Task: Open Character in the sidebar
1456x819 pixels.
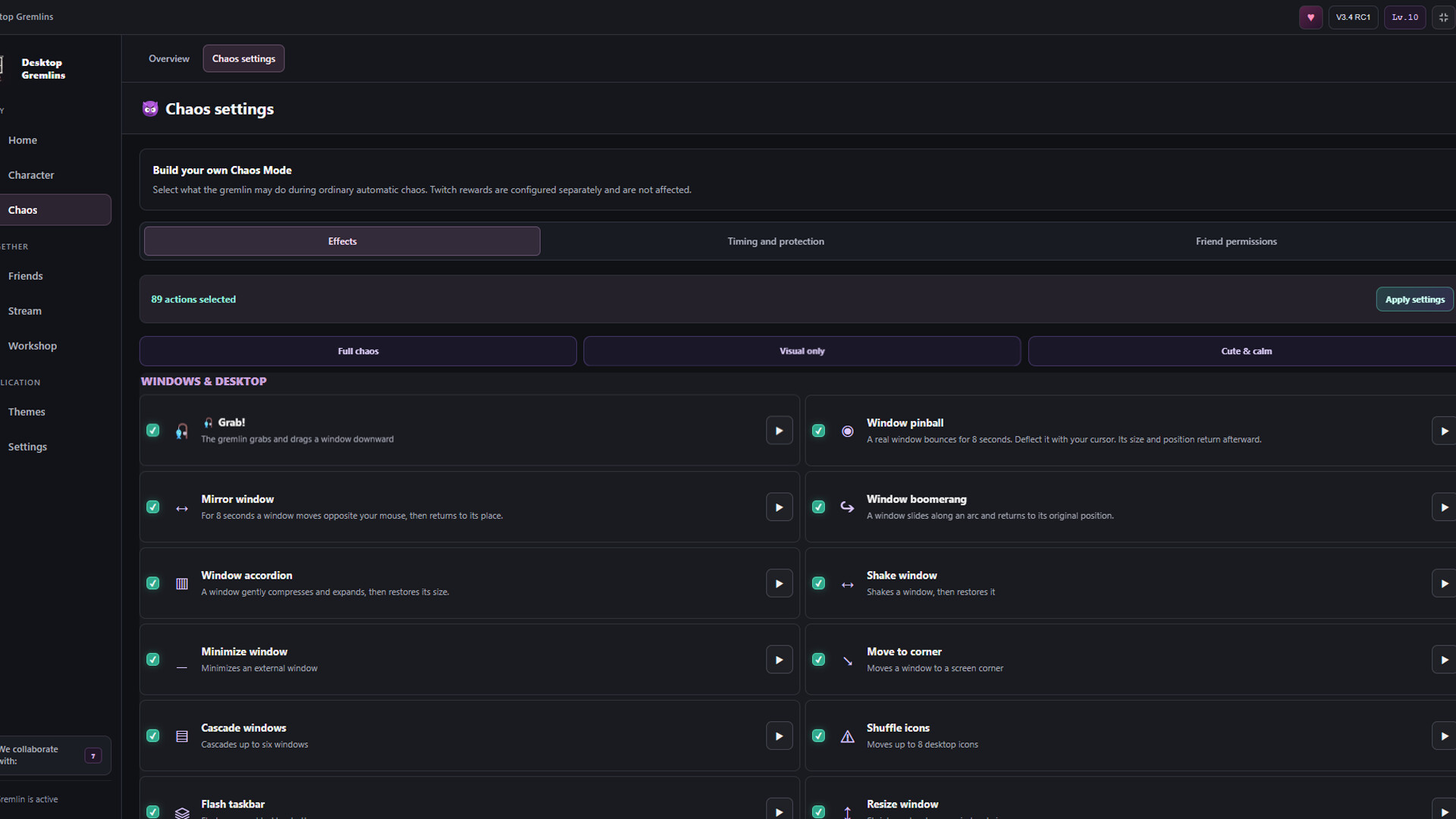Action: point(55,175)
